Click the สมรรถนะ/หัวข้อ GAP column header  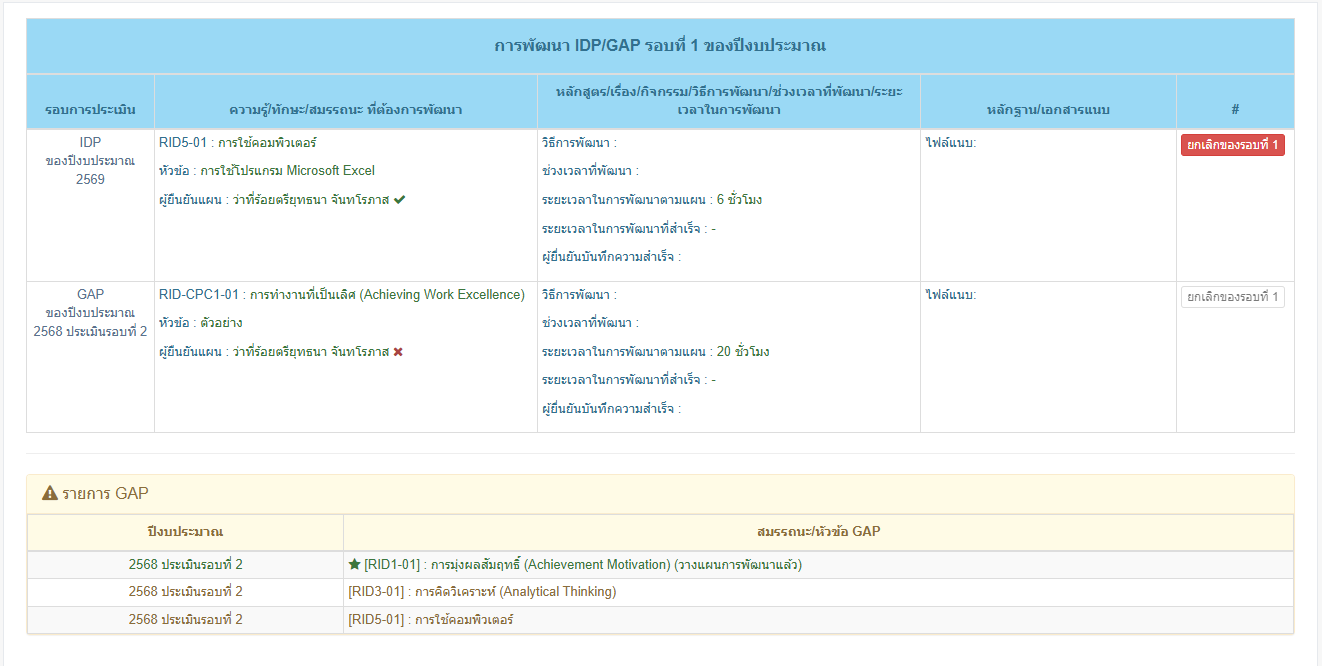pyautogui.click(x=819, y=531)
